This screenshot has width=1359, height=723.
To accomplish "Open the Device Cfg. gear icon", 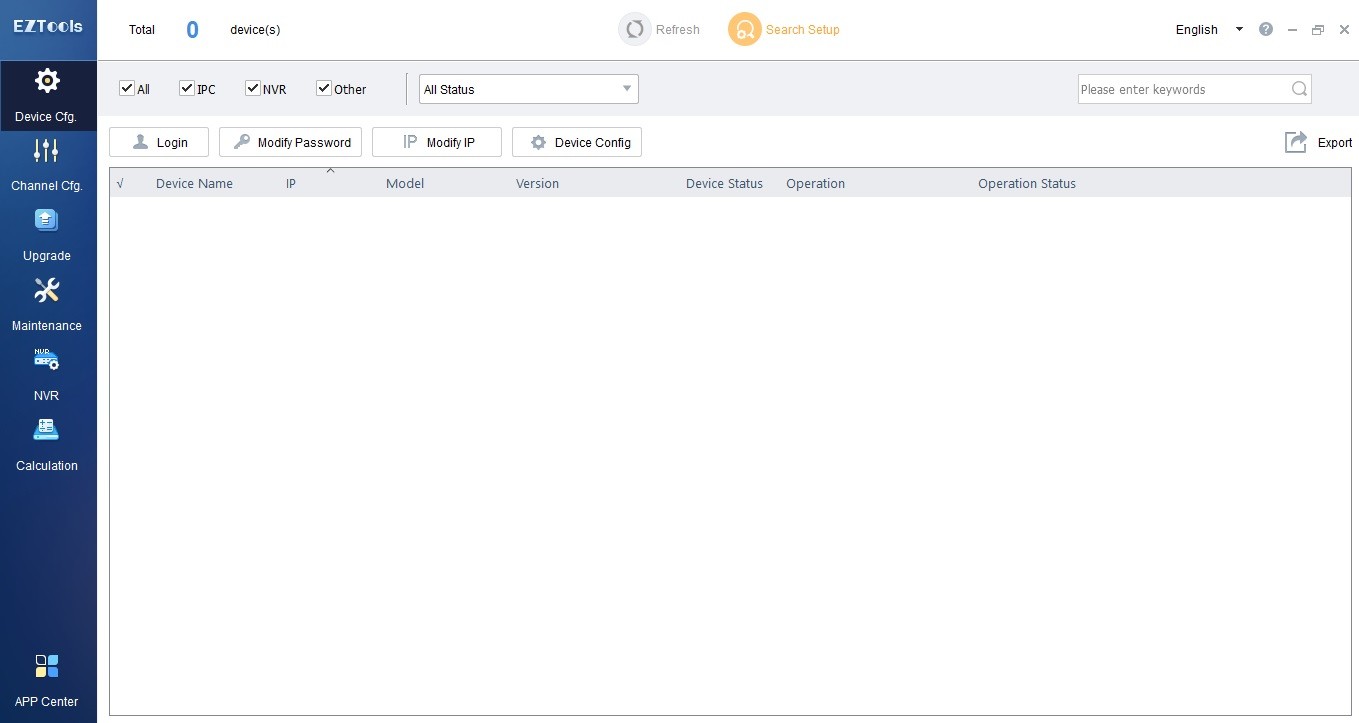I will (47, 81).
